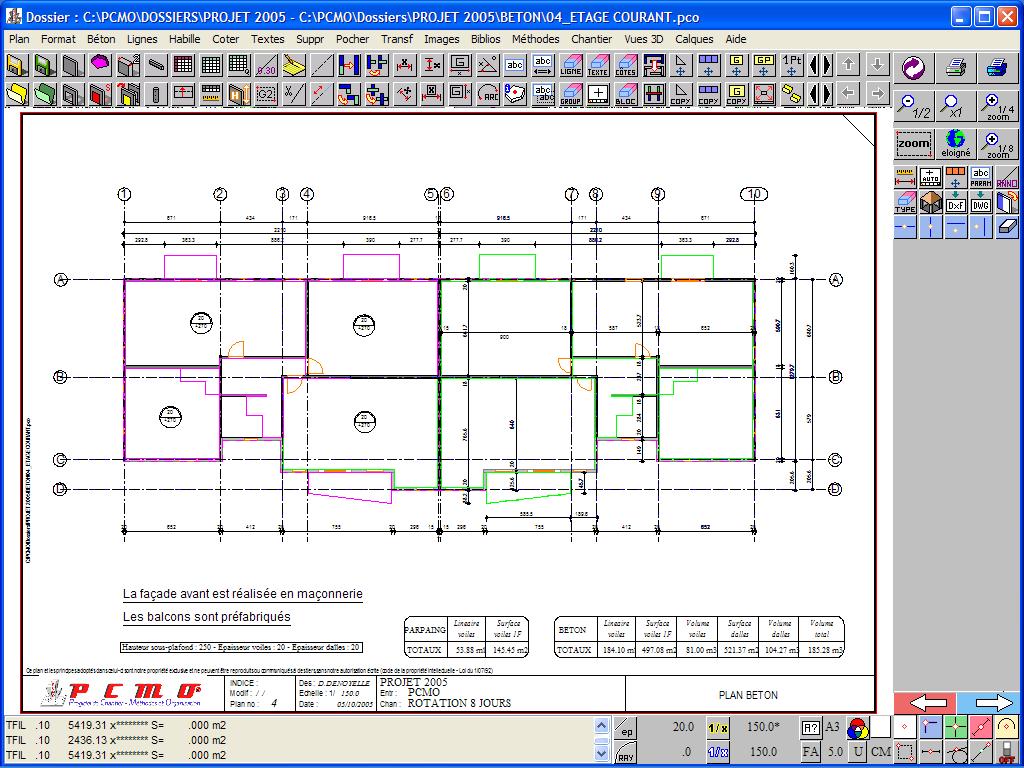
Task: Click the abc PARAM icon
Action: pos(982,177)
